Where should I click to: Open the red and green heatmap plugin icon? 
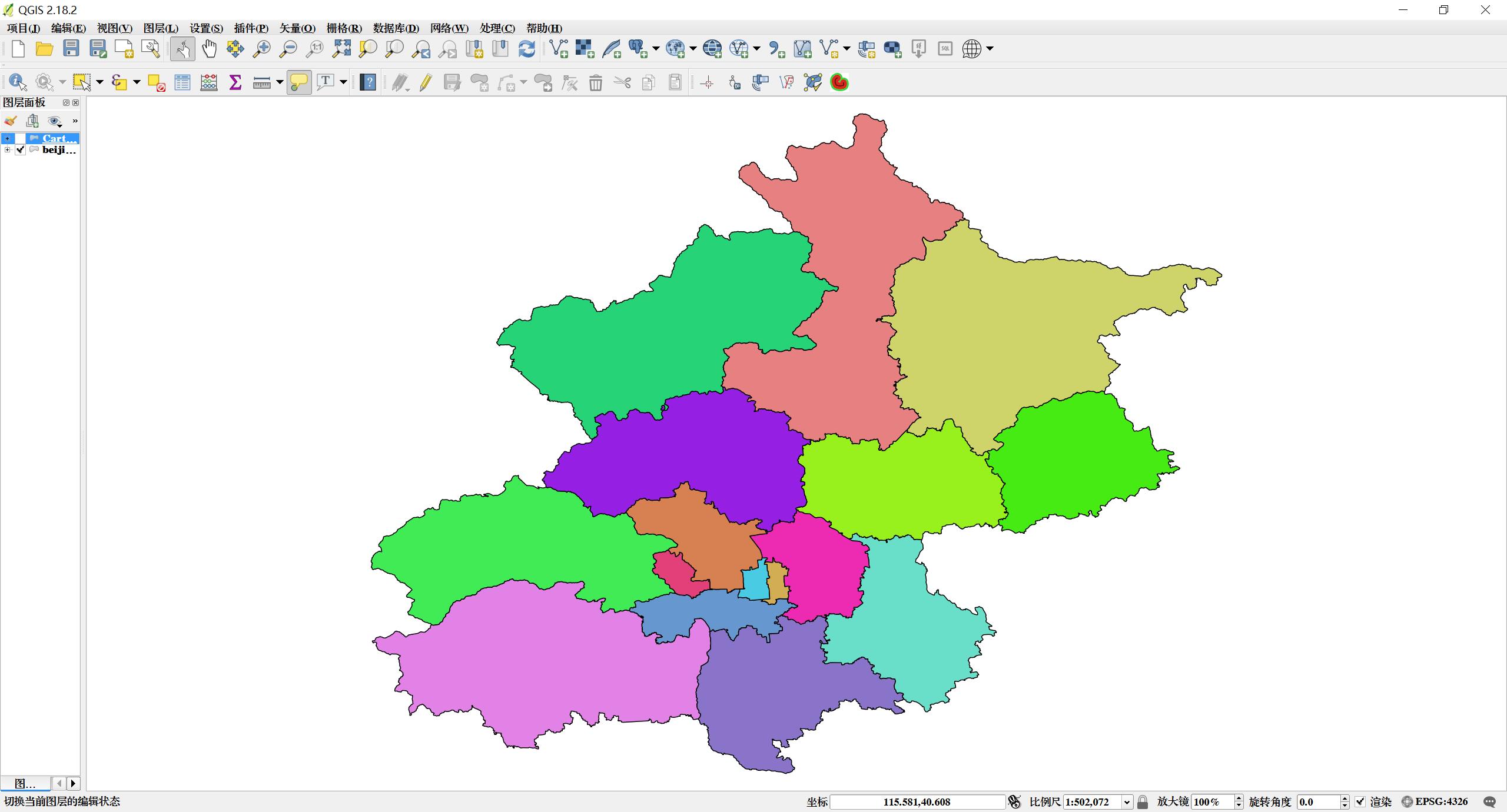839,82
